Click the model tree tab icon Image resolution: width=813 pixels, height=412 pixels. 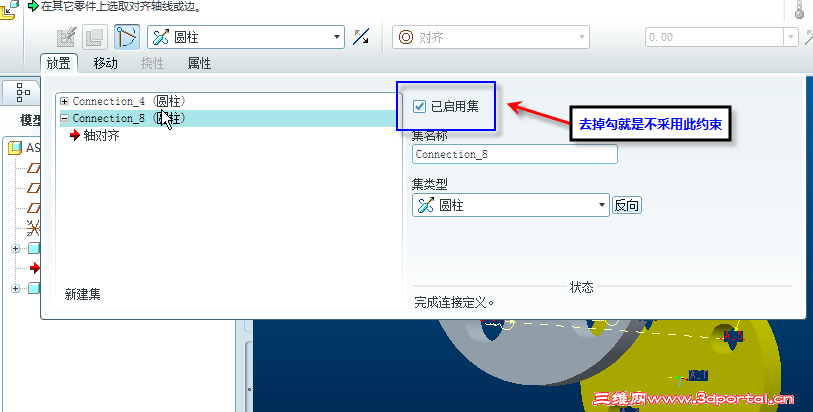coord(23,92)
